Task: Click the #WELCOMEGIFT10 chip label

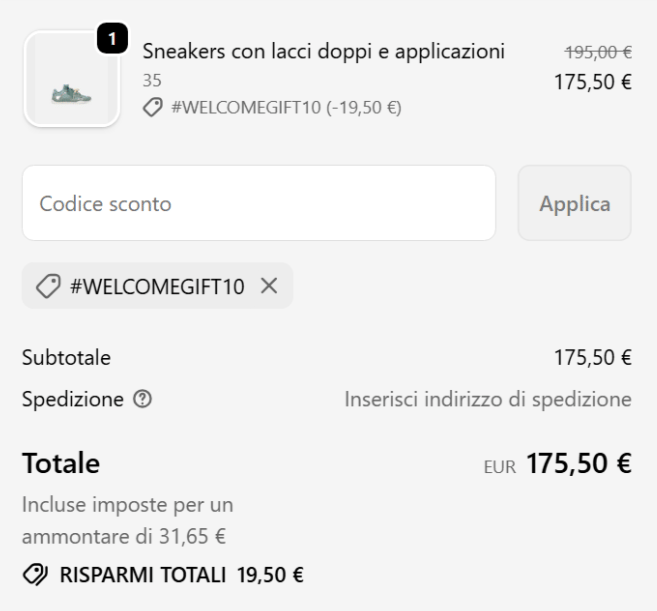Action: [157, 285]
